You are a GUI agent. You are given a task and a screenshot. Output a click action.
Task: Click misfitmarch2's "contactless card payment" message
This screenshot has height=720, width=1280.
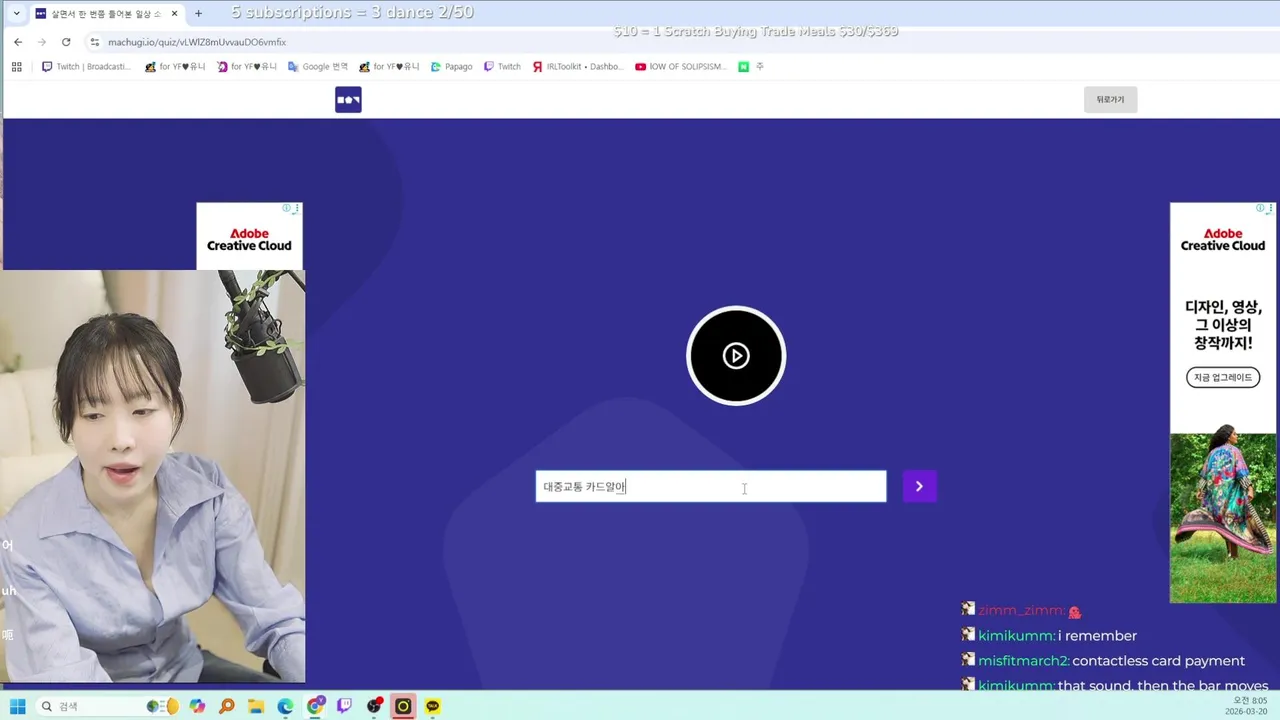point(1158,661)
